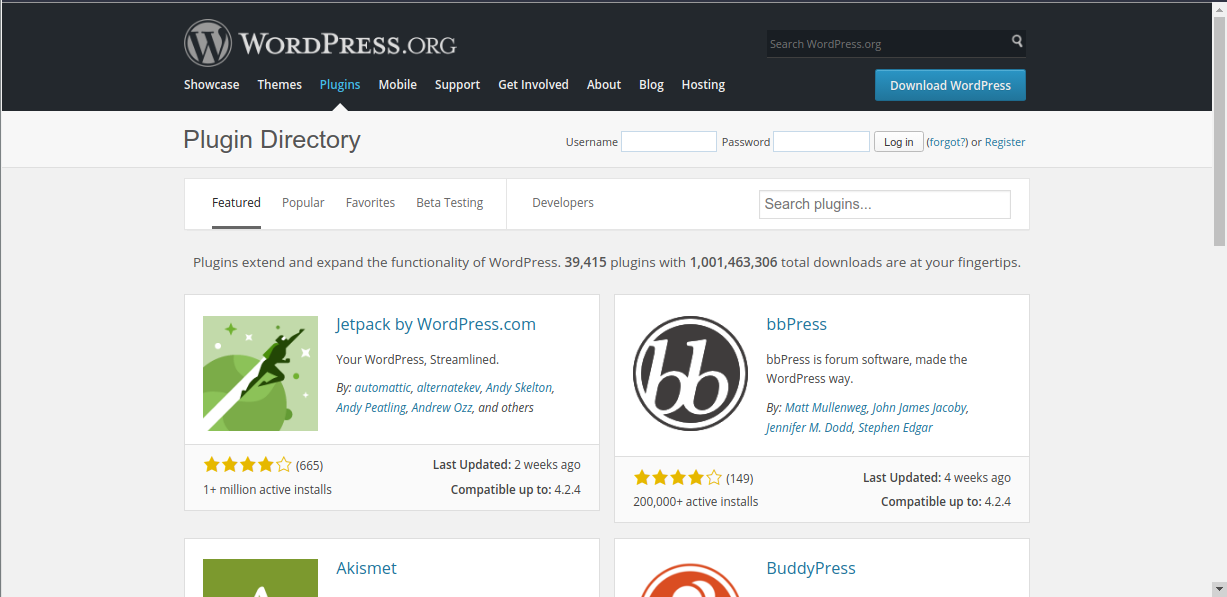
Task: Open the Support menu item
Action: pos(457,85)
